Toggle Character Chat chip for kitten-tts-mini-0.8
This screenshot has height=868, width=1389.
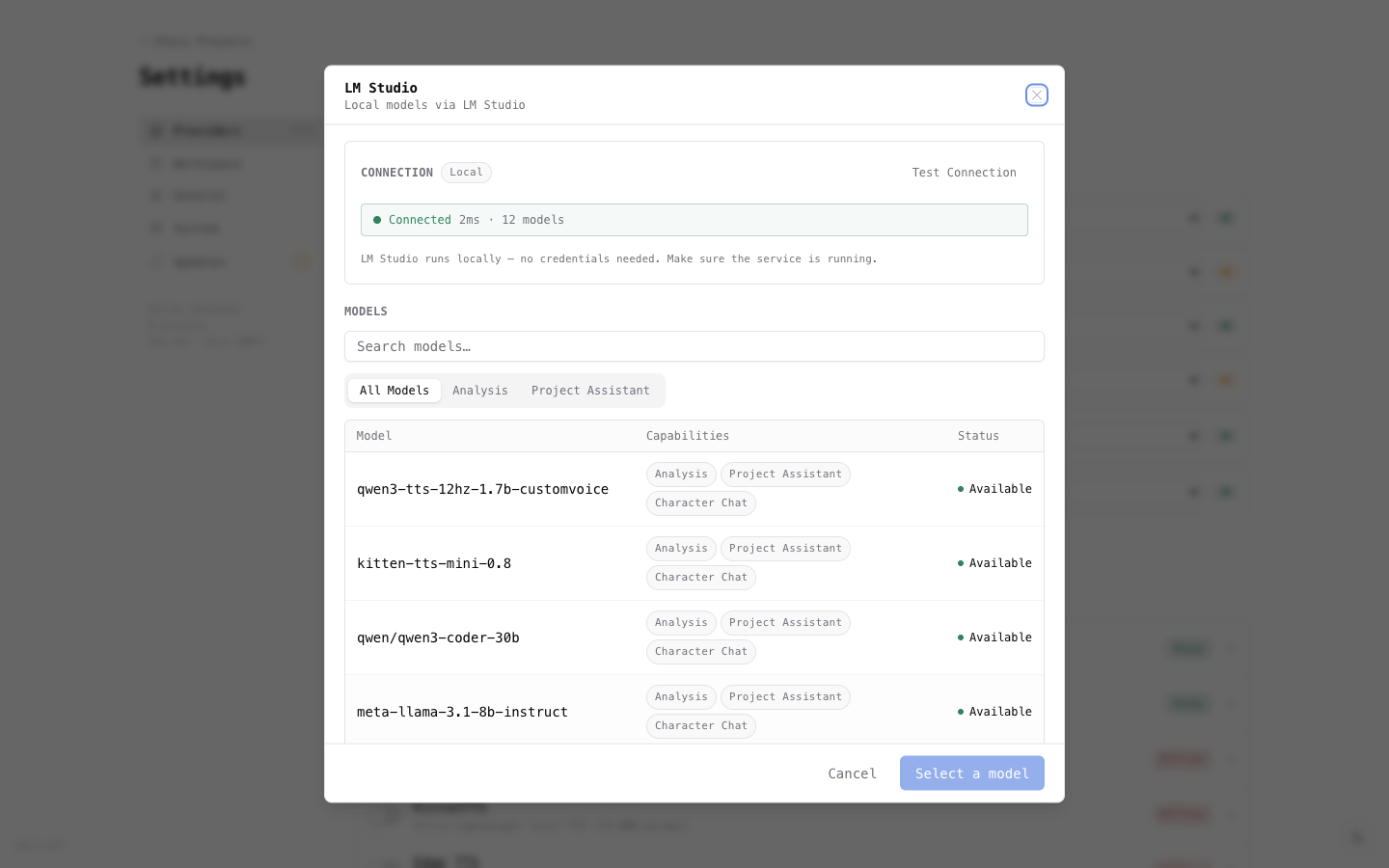click(701, 577)
